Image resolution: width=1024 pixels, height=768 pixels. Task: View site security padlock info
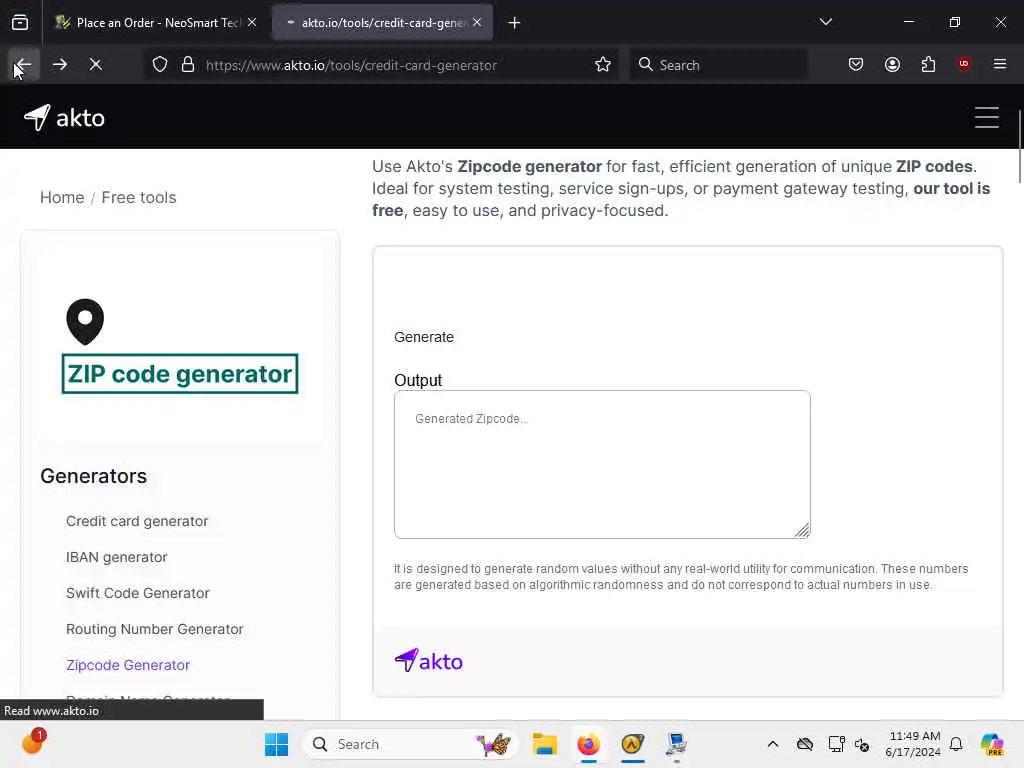188,65
